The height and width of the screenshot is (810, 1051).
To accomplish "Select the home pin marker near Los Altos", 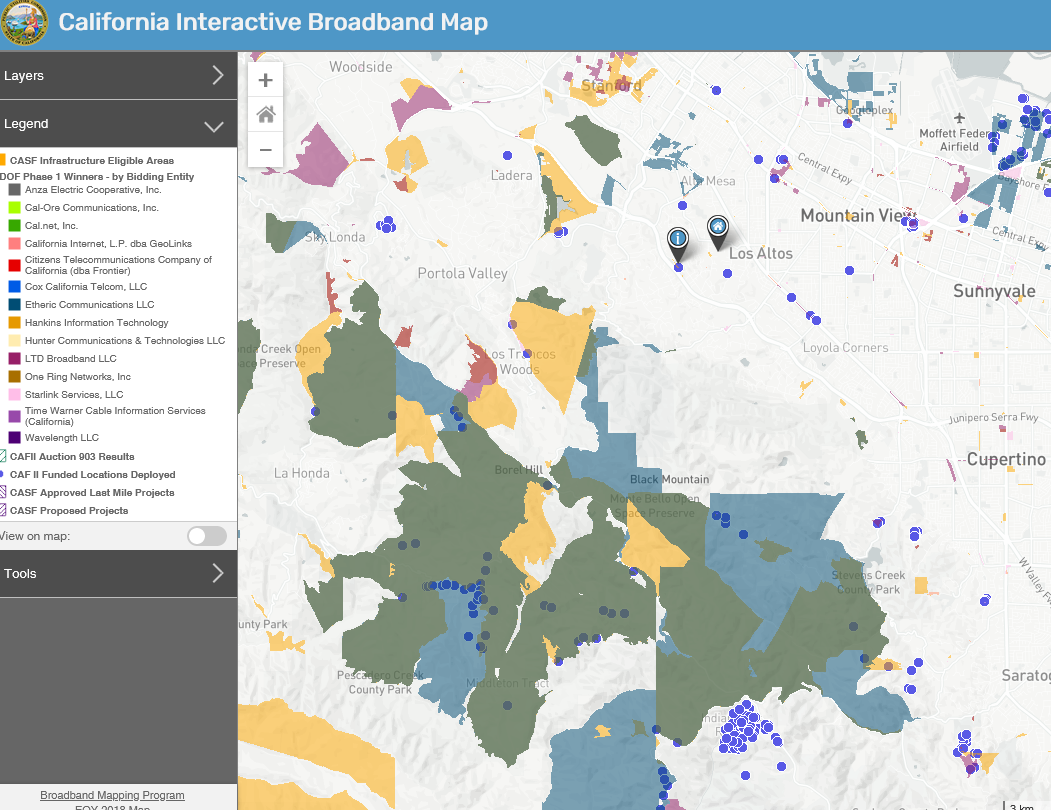I will [x=718, y=233].
